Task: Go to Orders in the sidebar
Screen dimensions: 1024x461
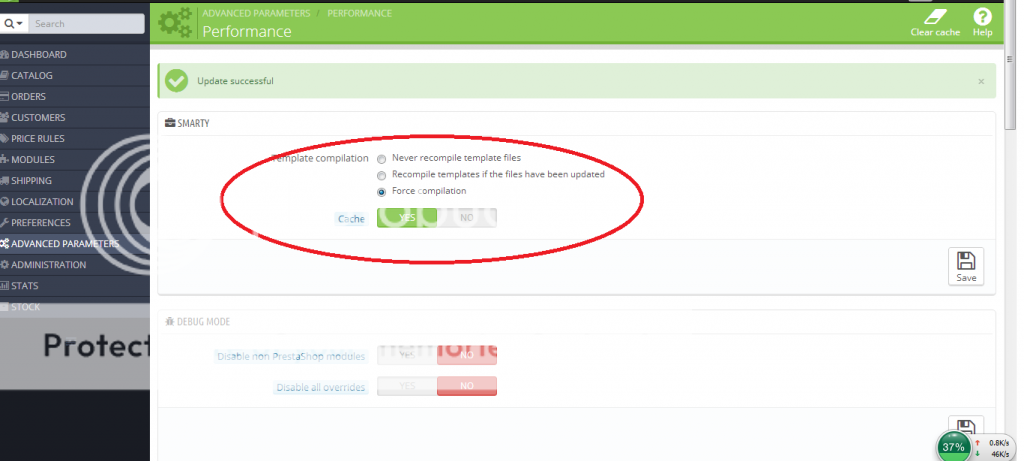Action: [31, 96]
